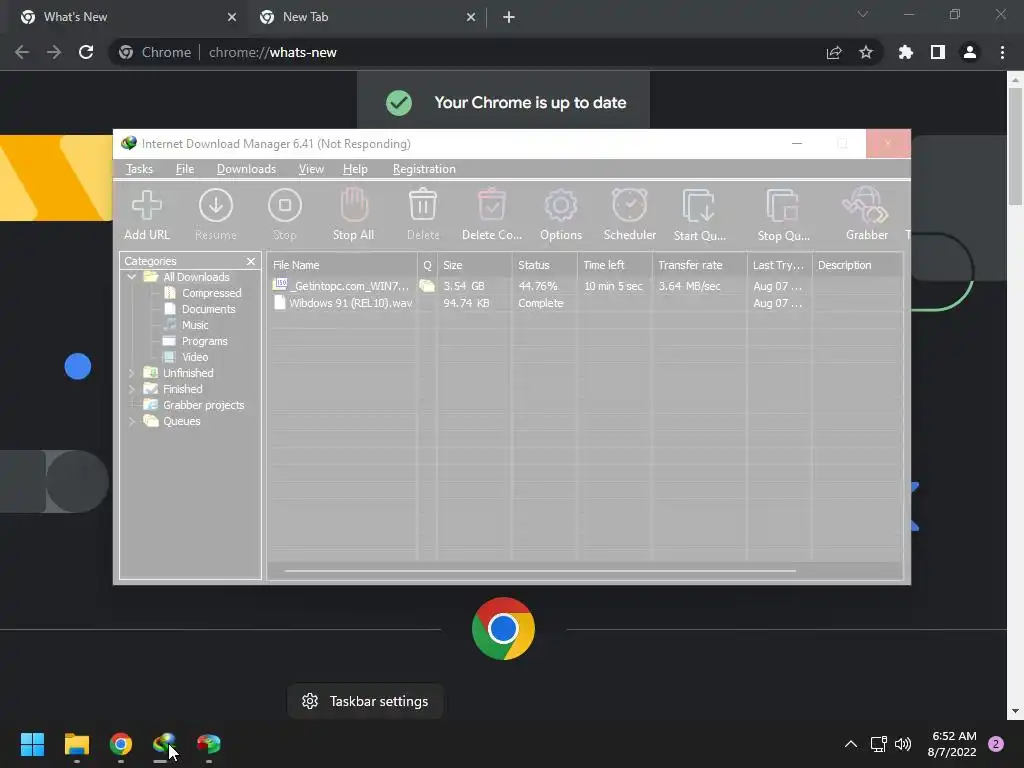Open the Scheduler clock icon
This screenshot has width=1024, height=768.
pyautogui.click(x=630, y=215)
